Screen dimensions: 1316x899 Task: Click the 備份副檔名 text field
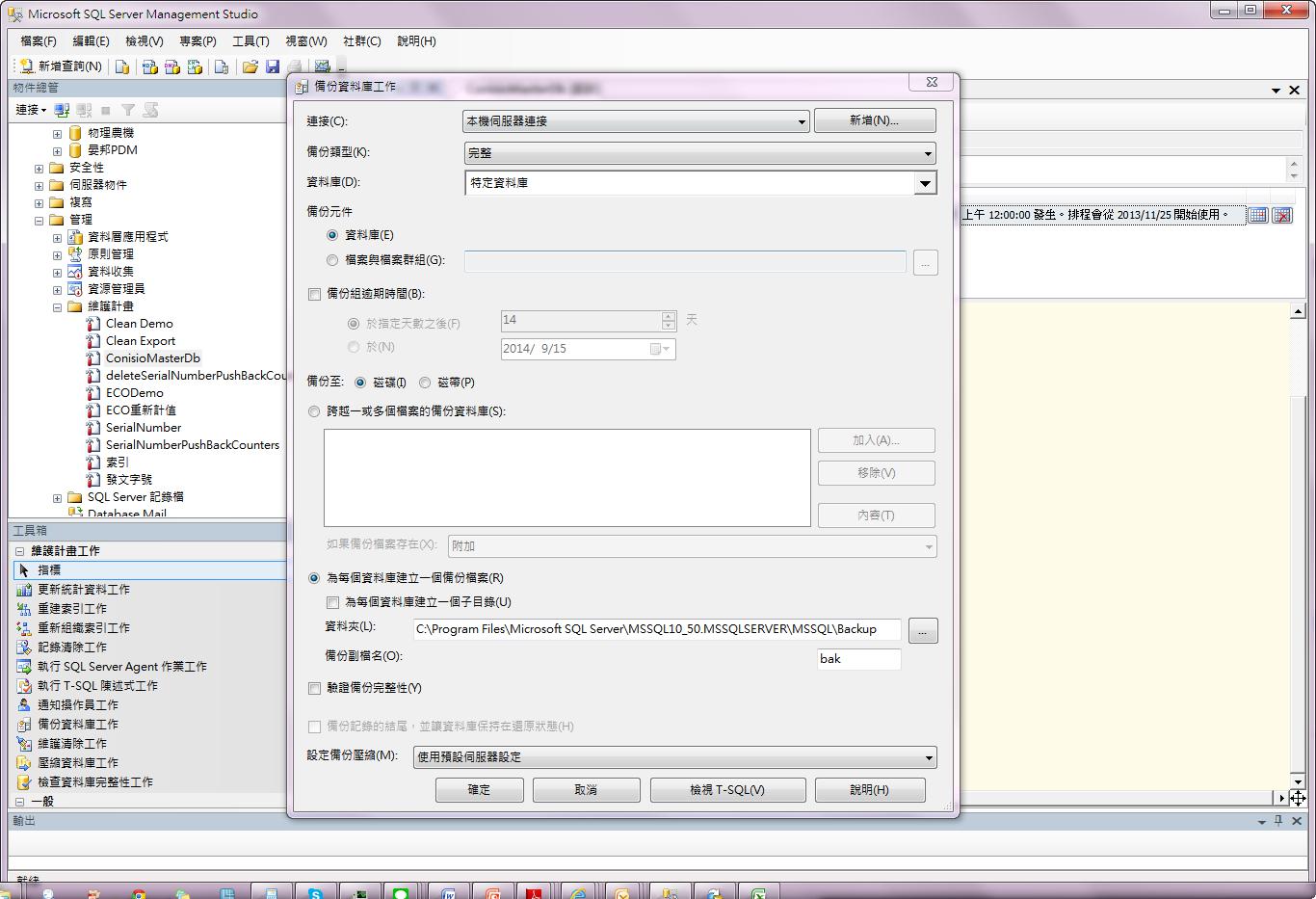tap(857, 659)
